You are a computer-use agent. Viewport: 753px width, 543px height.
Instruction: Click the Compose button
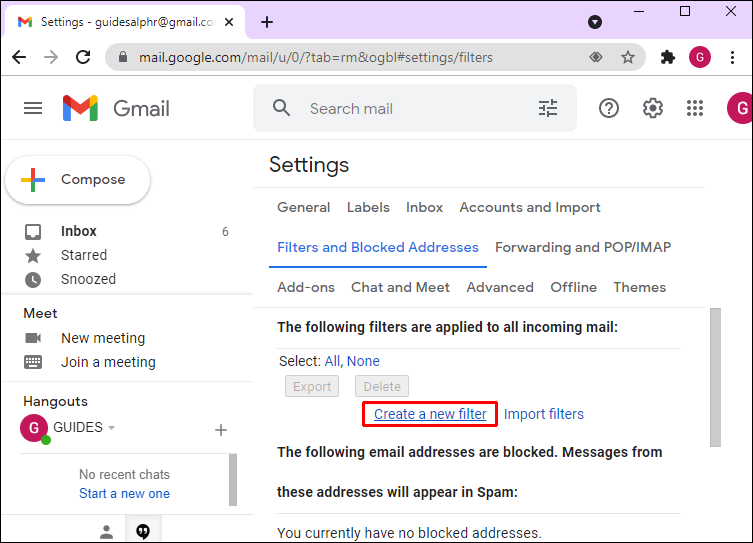pos(77,180)
